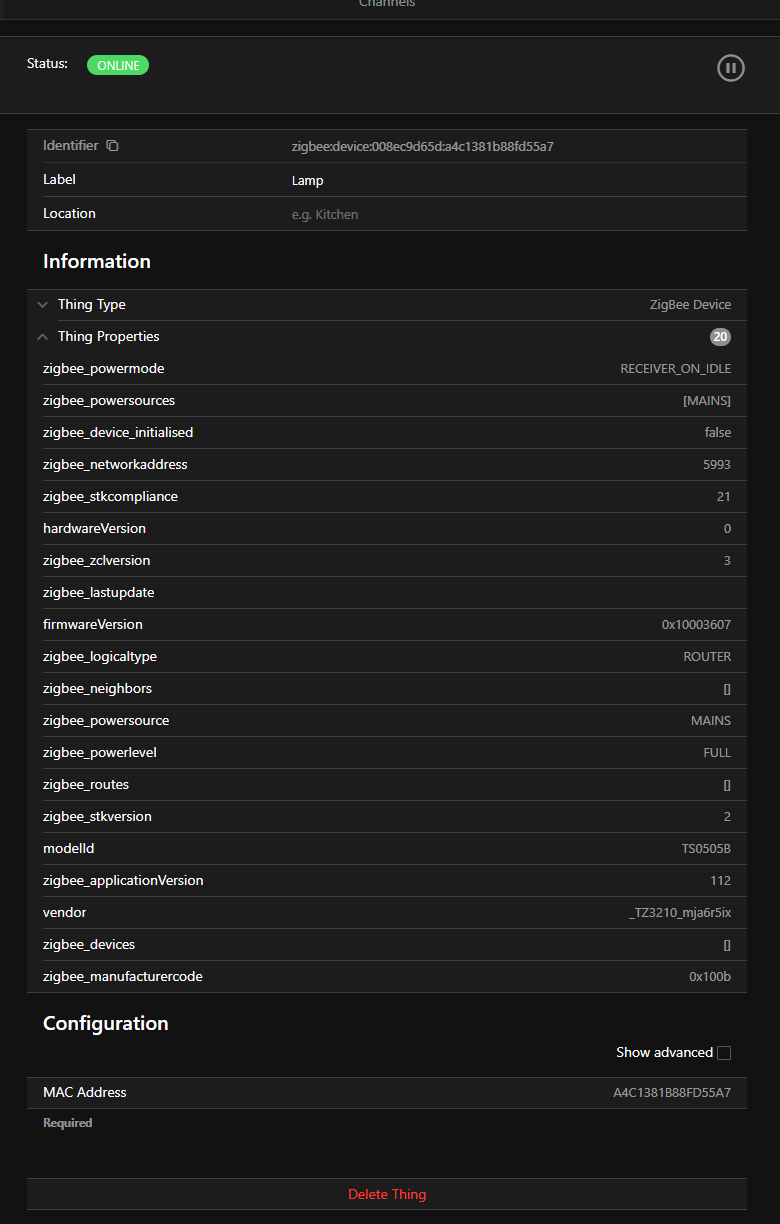Copy the Identifier with the copy icon
The image size is (780, 1224).
pyautogui.click(x=113, y=146)
